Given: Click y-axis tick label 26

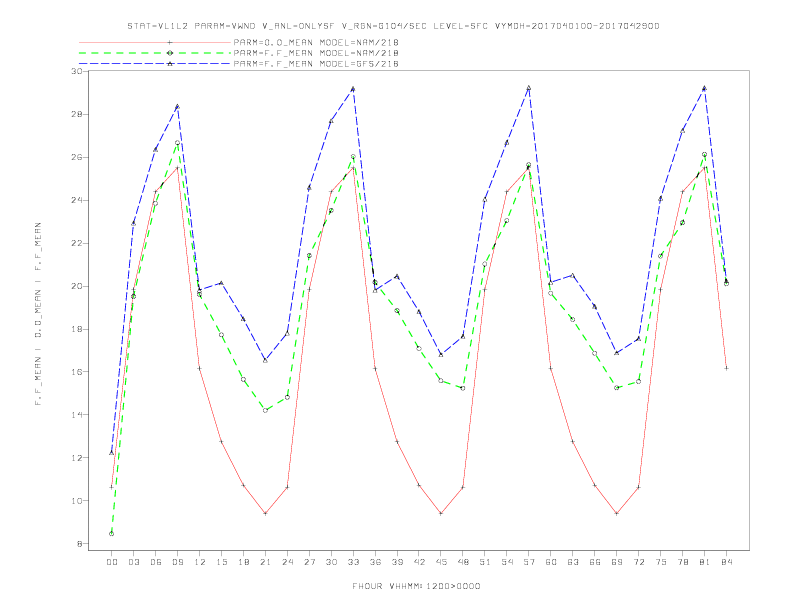Looking at the screenshot, I should 77,157.
